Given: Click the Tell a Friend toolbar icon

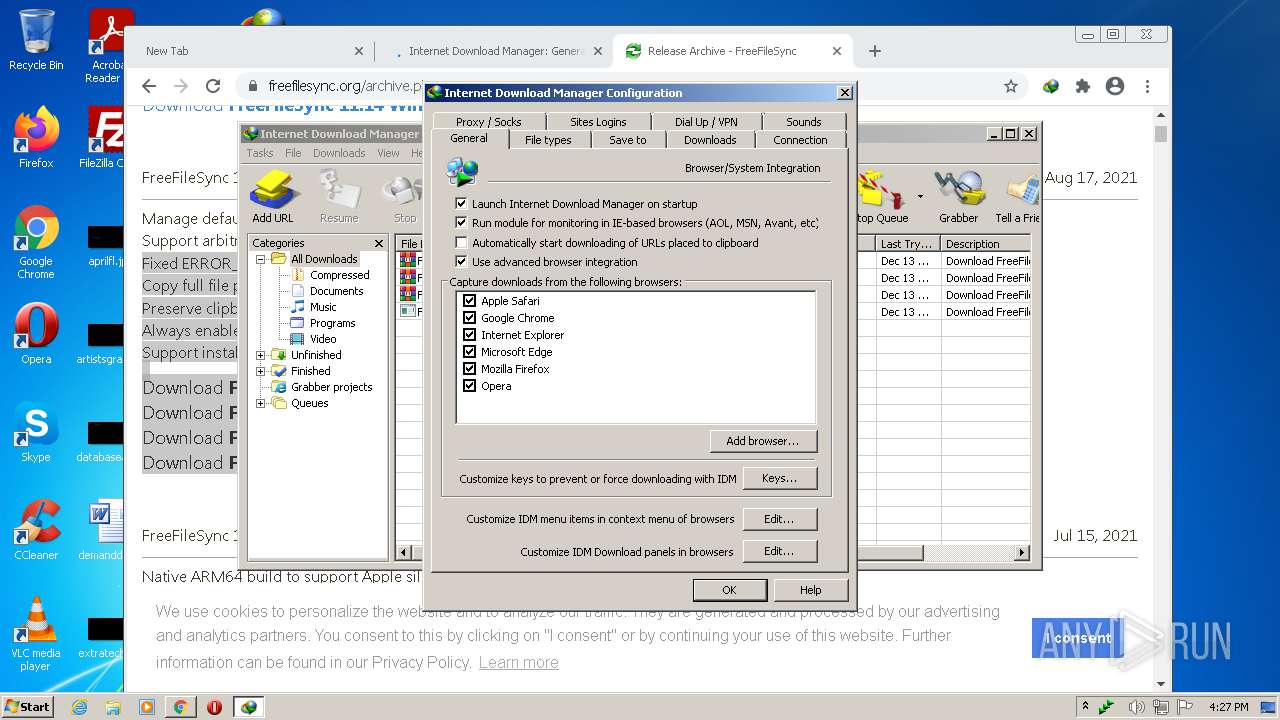Looking at the screenshot, I should tap(1017, 197).
